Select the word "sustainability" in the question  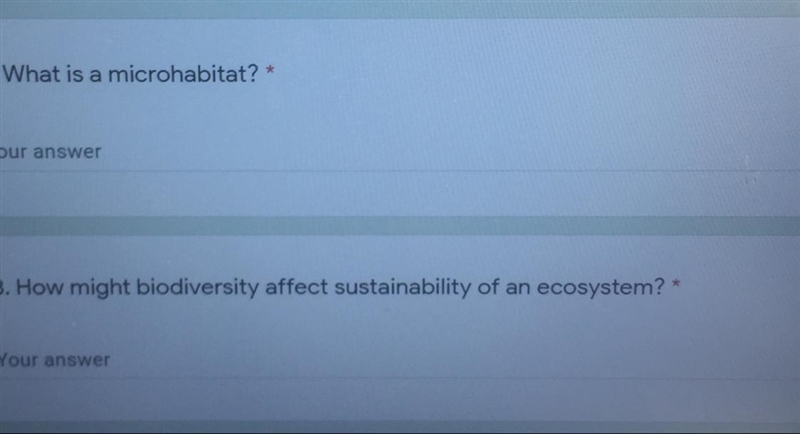[x=403, y=288]
